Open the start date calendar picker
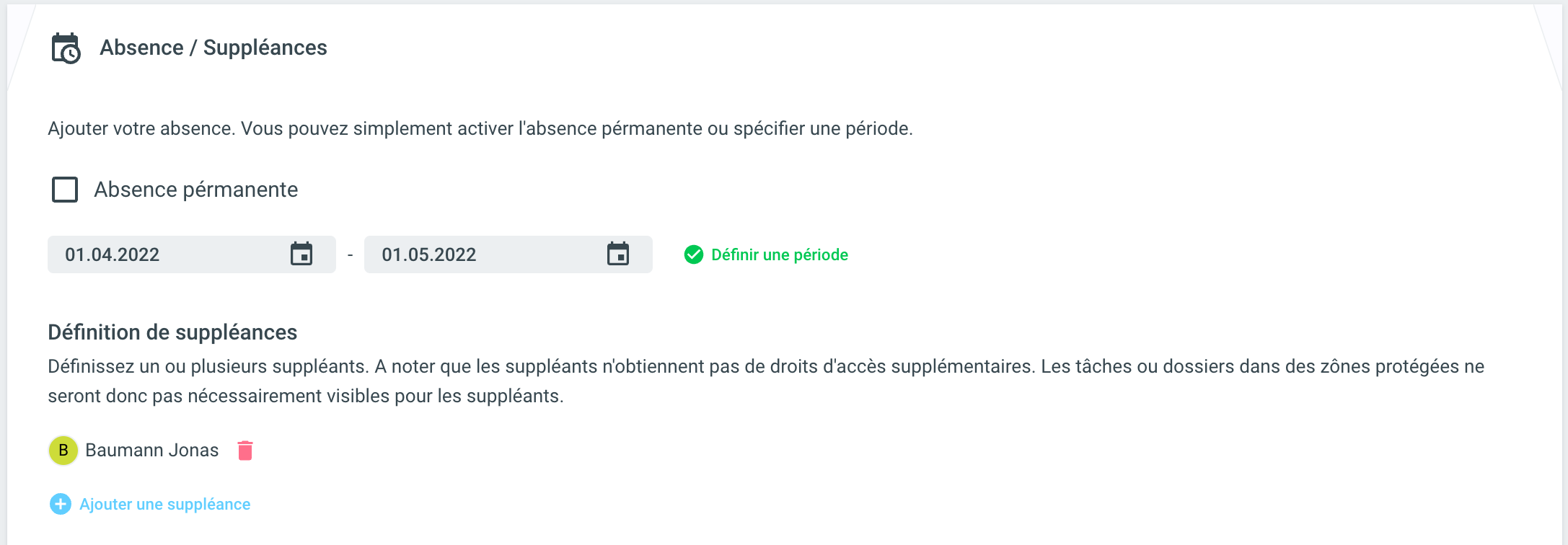Image resolution: width=1568 pixels, height=545 pixels. tap(301, 254)
